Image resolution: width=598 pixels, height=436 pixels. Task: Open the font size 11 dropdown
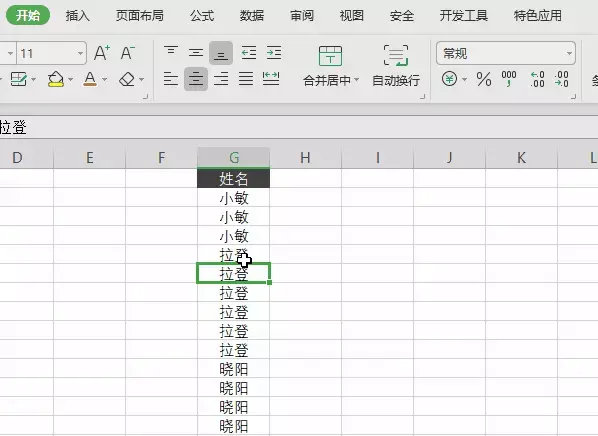click(80, 53)
